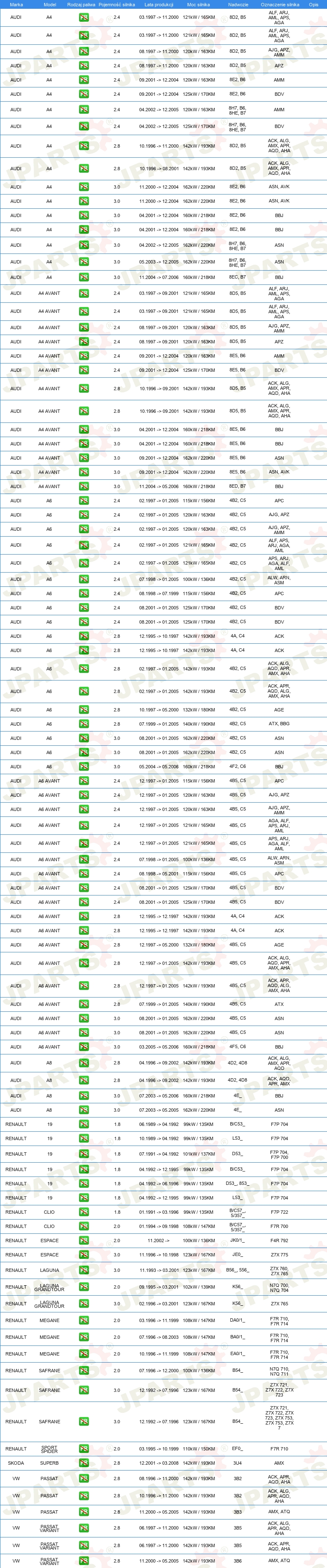Select the 101kW / 137KM power cell
The height and width of the screenshot is (1568, 327).
[x=199, y=1154]
